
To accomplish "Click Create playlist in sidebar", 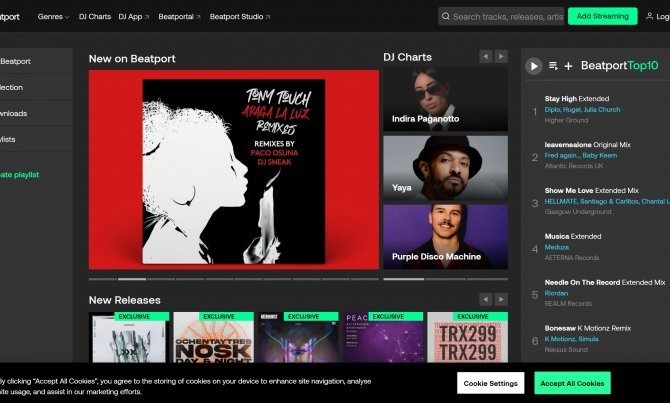I will (20, 175).
